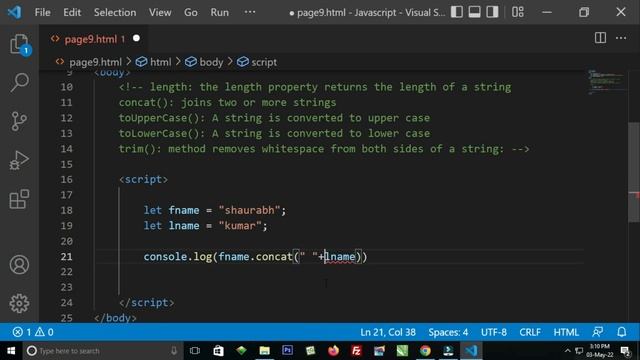
Task: Open errors and warnings problems indicator
Action: (x=33, y=332)
